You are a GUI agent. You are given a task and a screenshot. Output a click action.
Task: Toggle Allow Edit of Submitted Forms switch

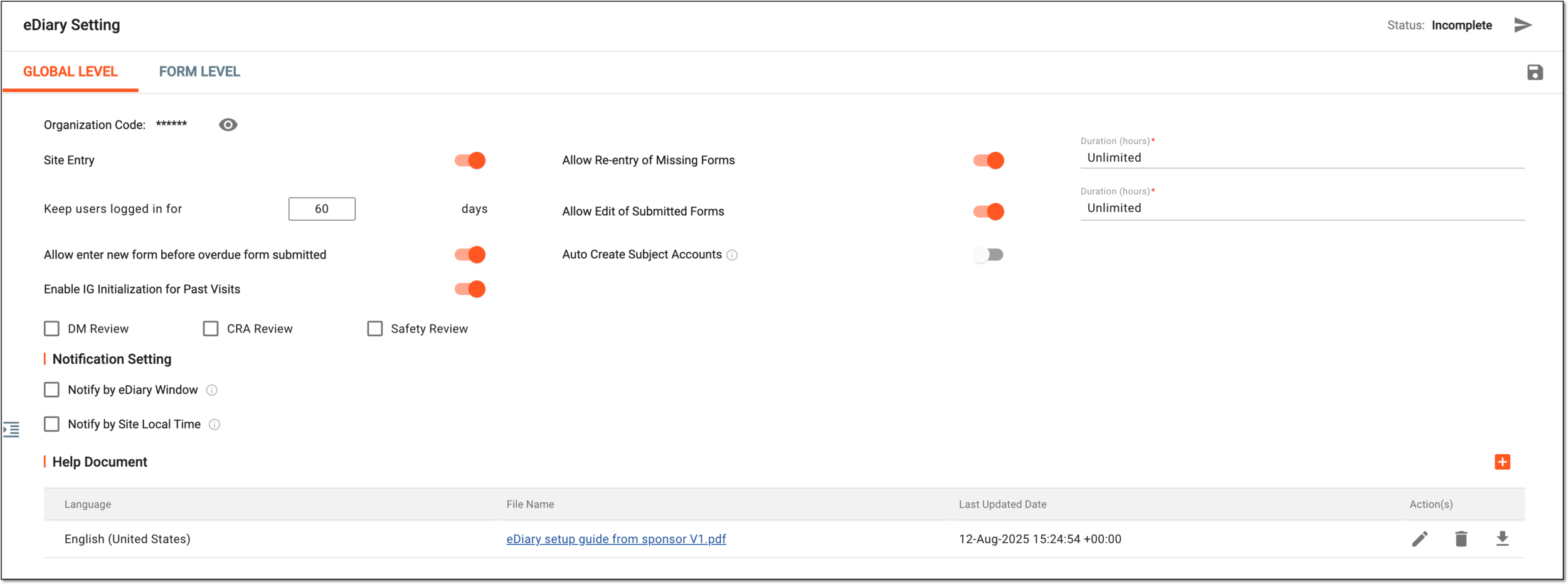pos(988,212)
